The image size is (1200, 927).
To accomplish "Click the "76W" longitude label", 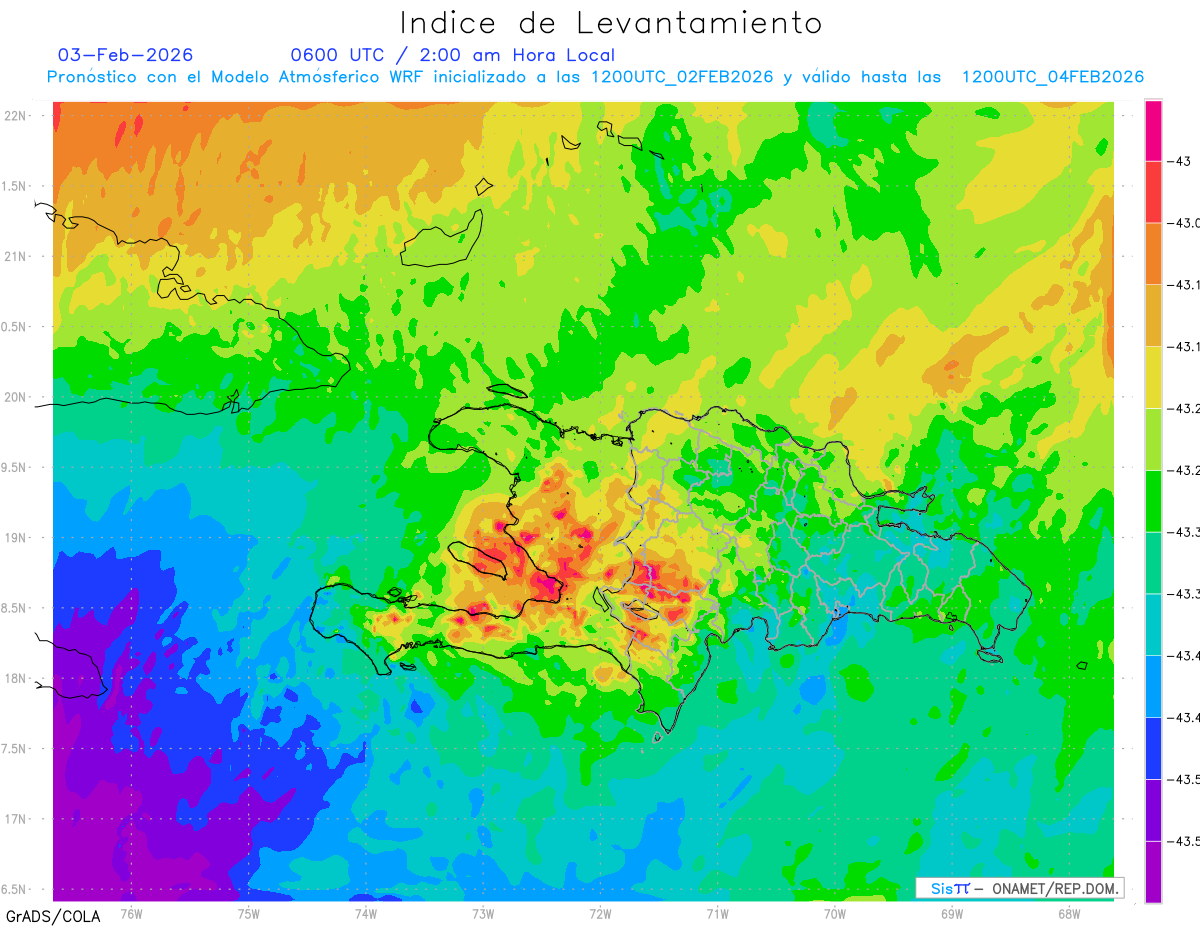I will tap(131, 913).
